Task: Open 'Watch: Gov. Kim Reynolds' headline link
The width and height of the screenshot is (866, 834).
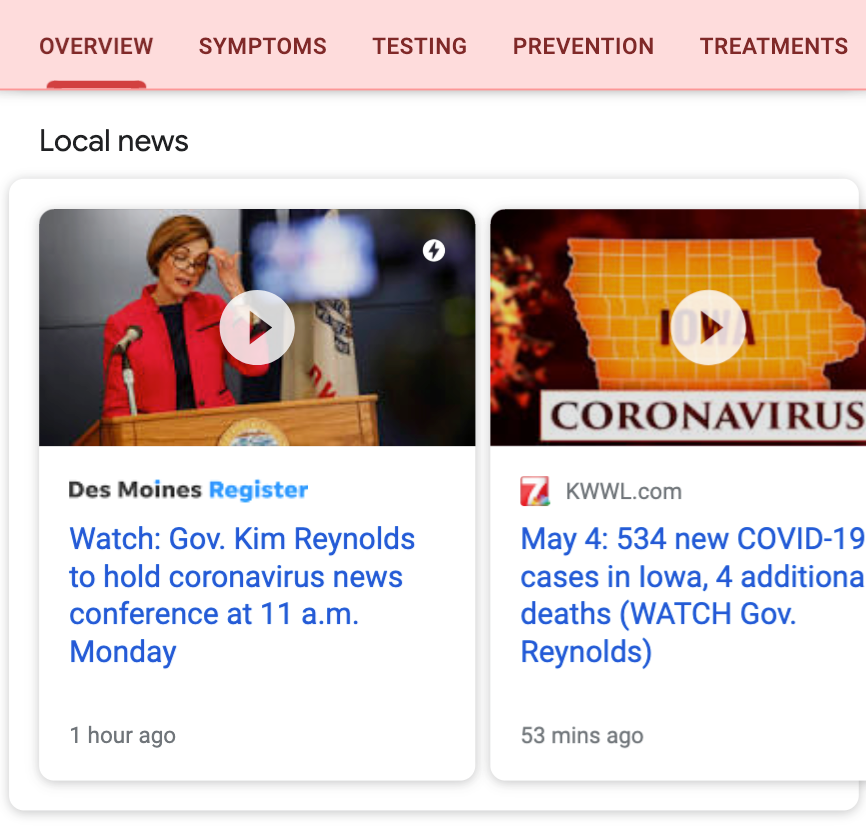Action: 242,595
